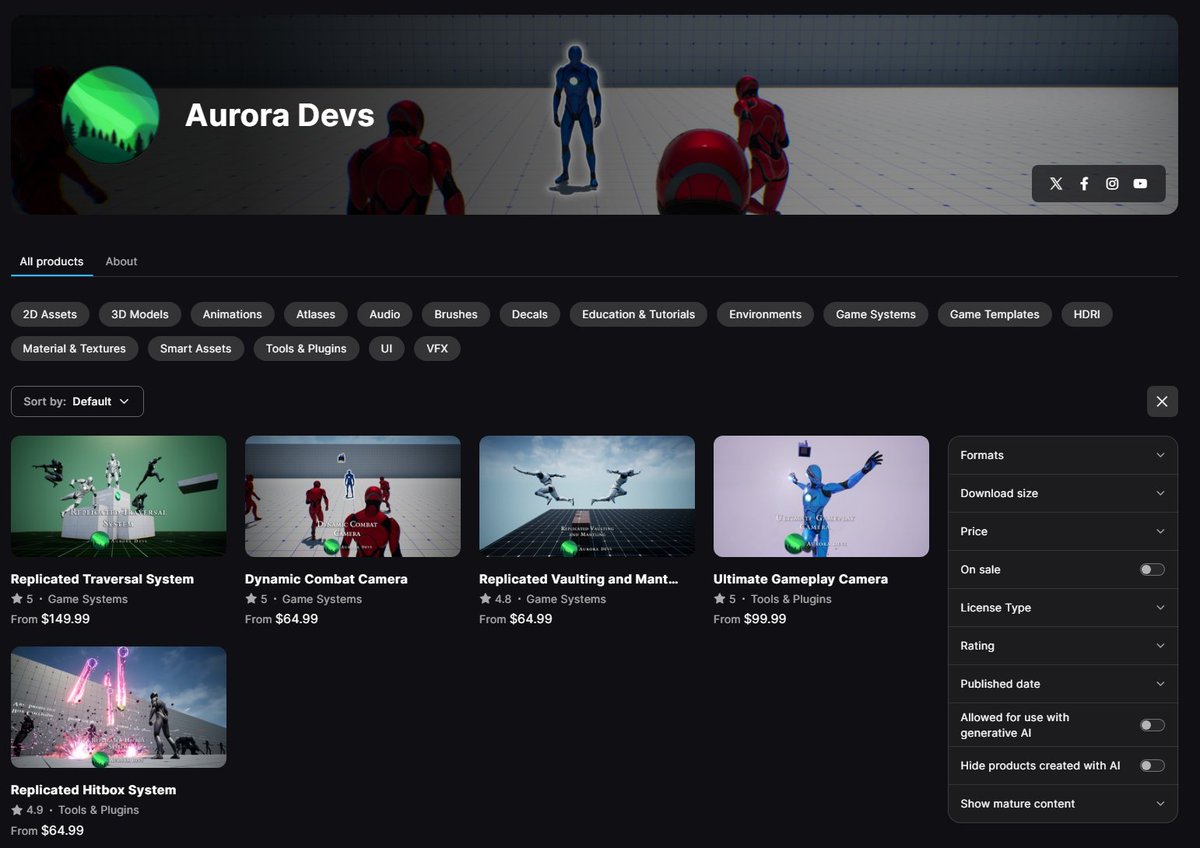Filter by 2D Assets category
The image size is (1200, 848).
tap(50, 314)
